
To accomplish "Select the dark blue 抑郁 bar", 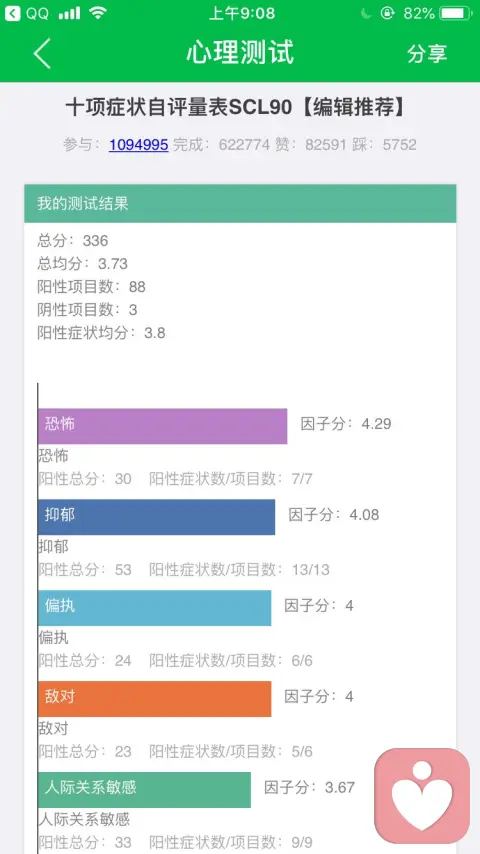I will tap(156, 517).
